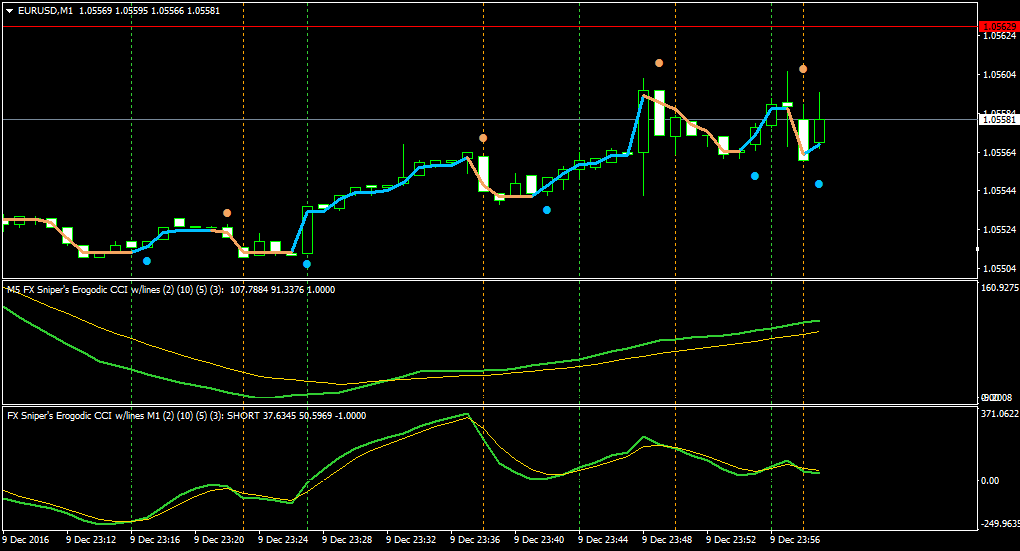1020x551 pixels.
Task: Click the M5 FX Sniper's Erogodic CCI indicator label
Action: [x=171, y=290]
